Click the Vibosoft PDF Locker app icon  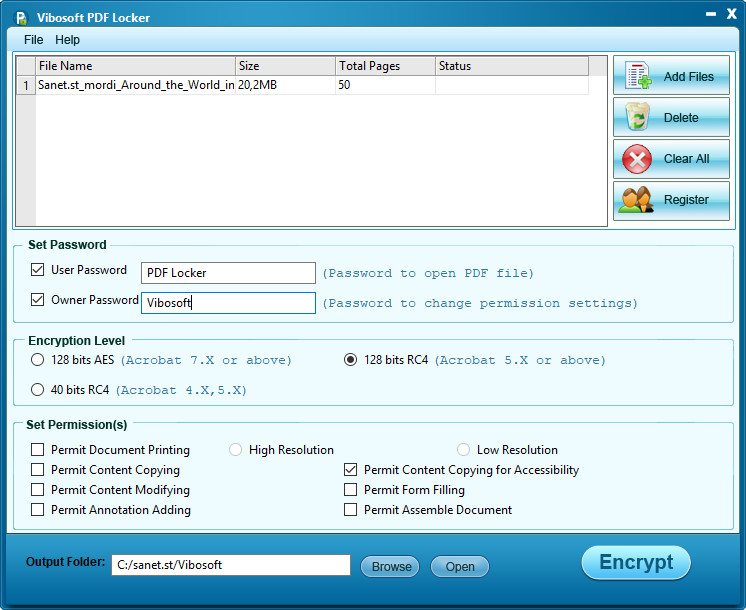click(21, 18)
